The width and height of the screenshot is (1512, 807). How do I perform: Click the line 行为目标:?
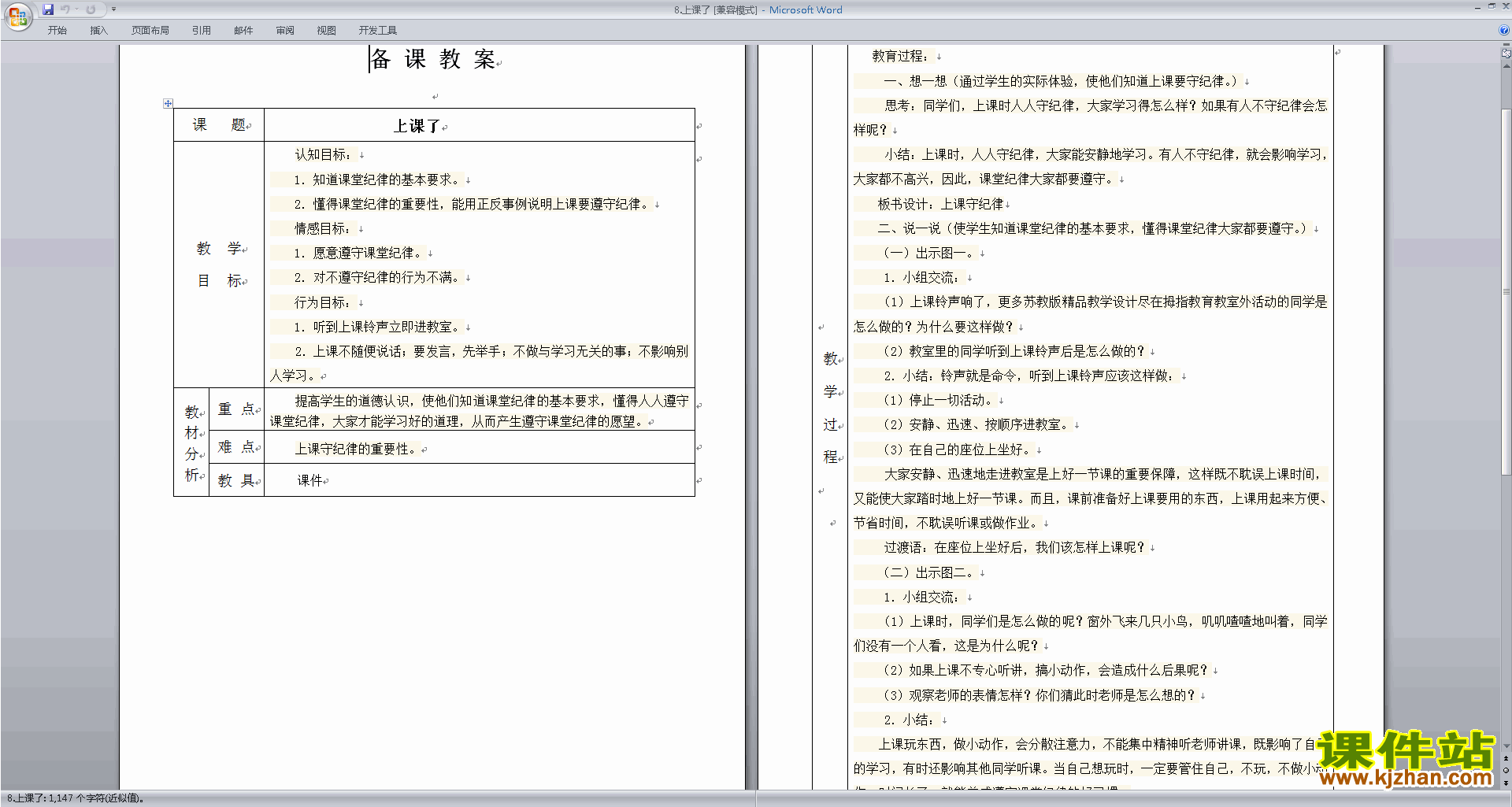pos(323,302)
